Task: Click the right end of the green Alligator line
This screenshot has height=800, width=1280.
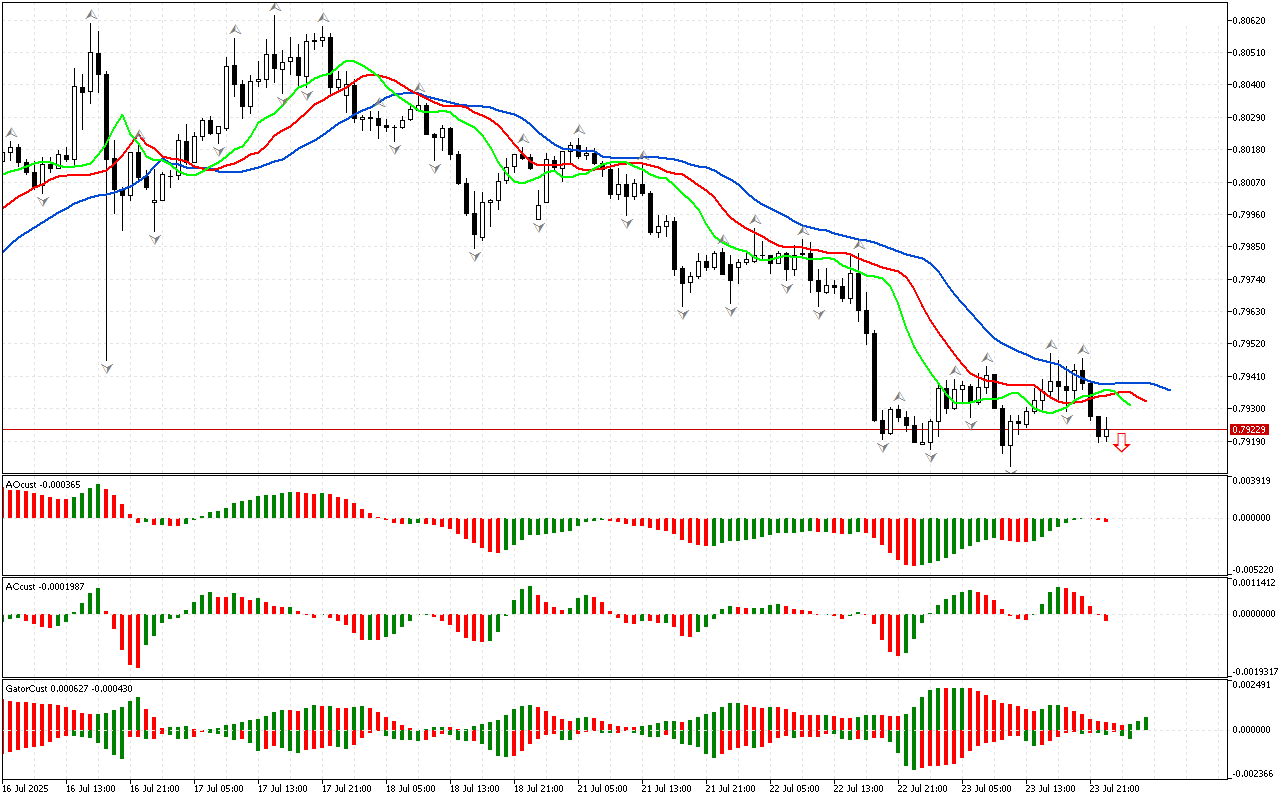Action: pyautogui.click(x=1129, y=404)
